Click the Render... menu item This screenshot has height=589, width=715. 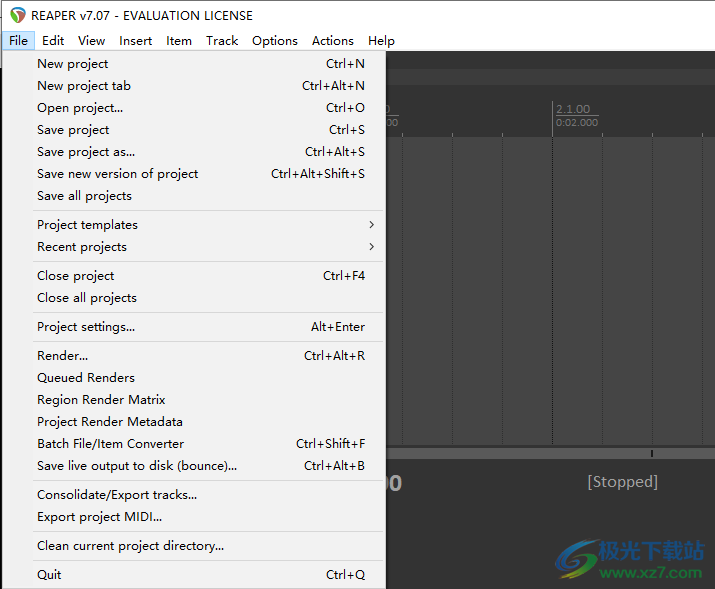63,356
